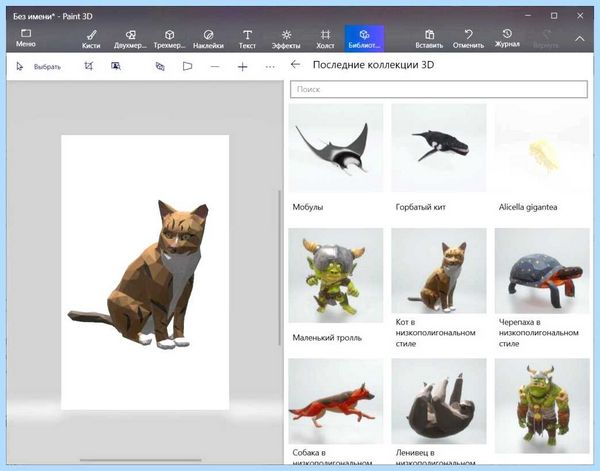This screenshot has height=471, width=600.
Task: Select the Маленький тролль model
Action: (336, 275)
